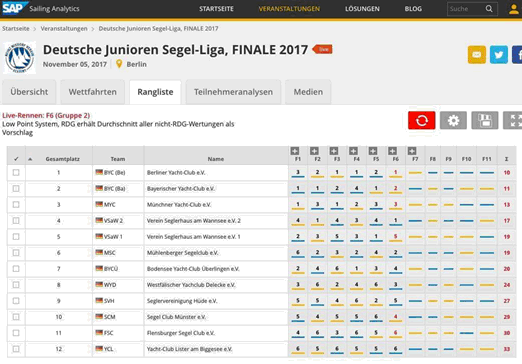Expand race column F7 details

(x=412, y=151)
